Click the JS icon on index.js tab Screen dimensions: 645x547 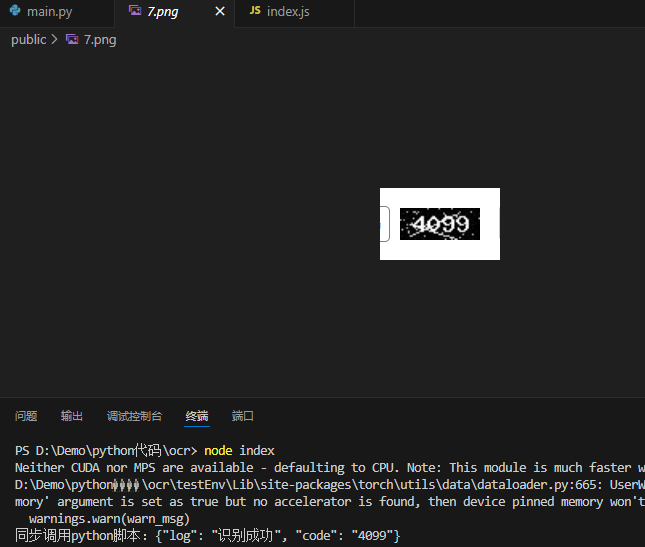[255, 10]
